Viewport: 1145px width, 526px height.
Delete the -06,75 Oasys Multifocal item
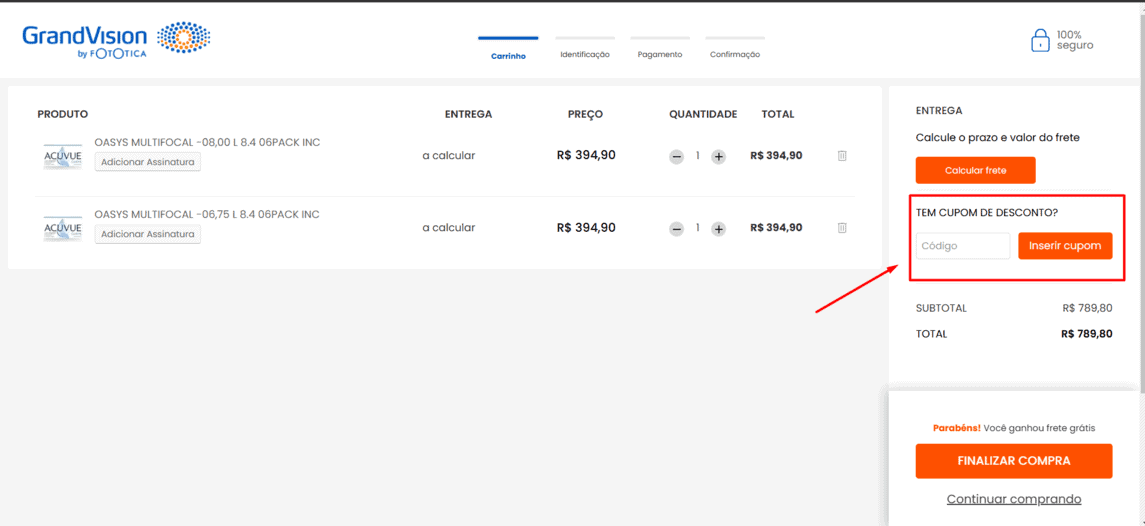(842, 228)
